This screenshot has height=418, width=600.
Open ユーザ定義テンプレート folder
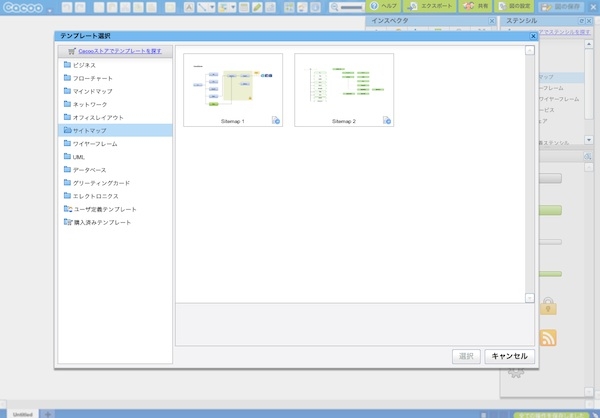point(115,209)
